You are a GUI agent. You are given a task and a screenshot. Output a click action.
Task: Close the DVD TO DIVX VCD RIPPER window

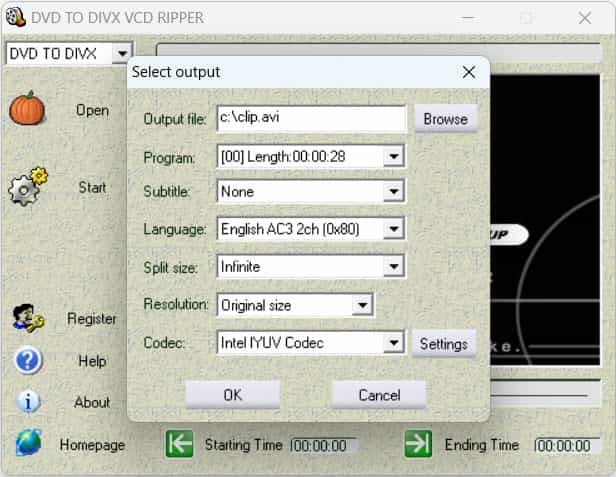click(x=585, y=18)
